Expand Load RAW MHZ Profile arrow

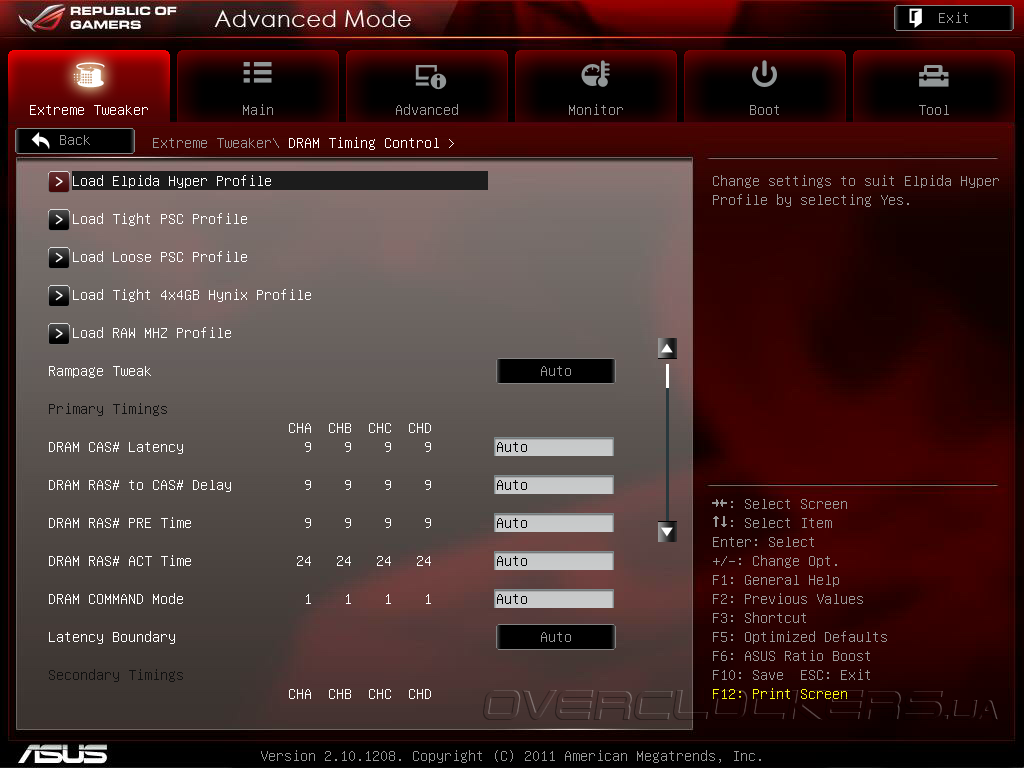click(x=59, y=334)
